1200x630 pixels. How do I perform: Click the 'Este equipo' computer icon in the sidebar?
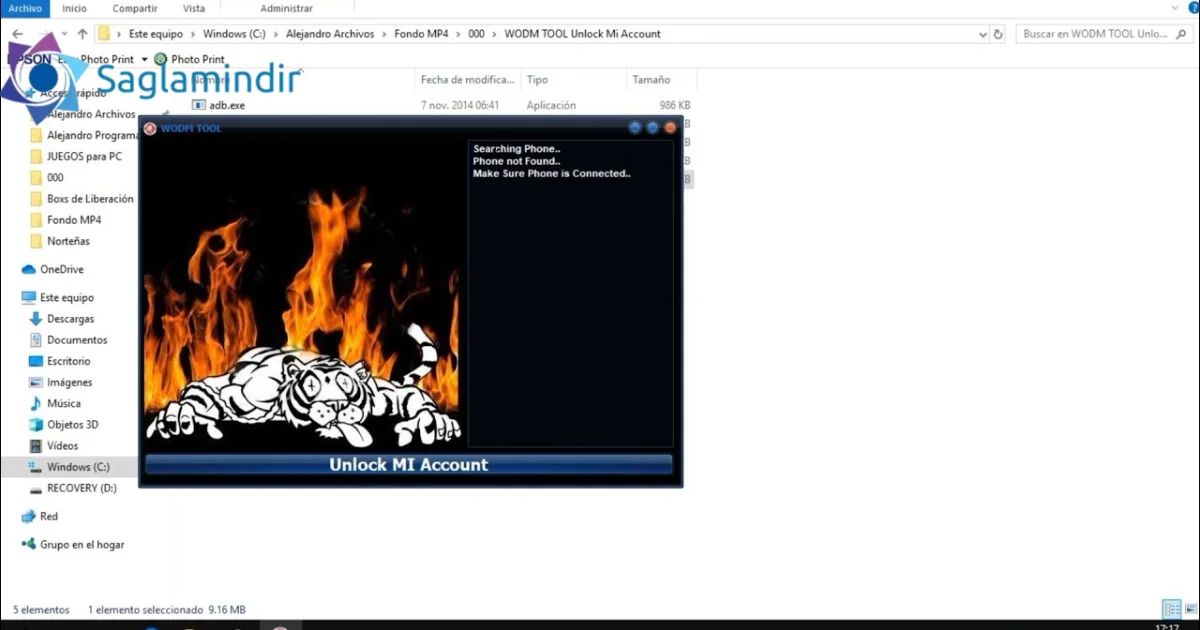point(29,298)
